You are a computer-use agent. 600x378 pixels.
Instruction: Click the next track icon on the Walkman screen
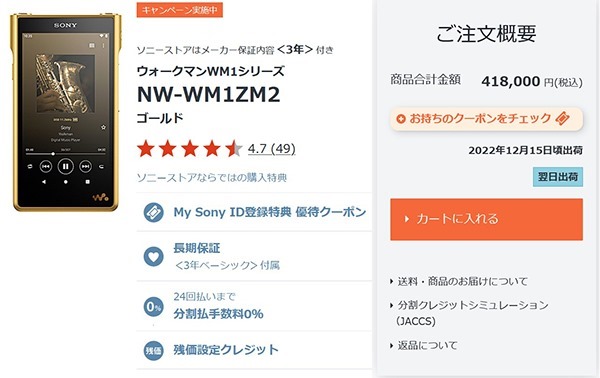click(85, 166)
